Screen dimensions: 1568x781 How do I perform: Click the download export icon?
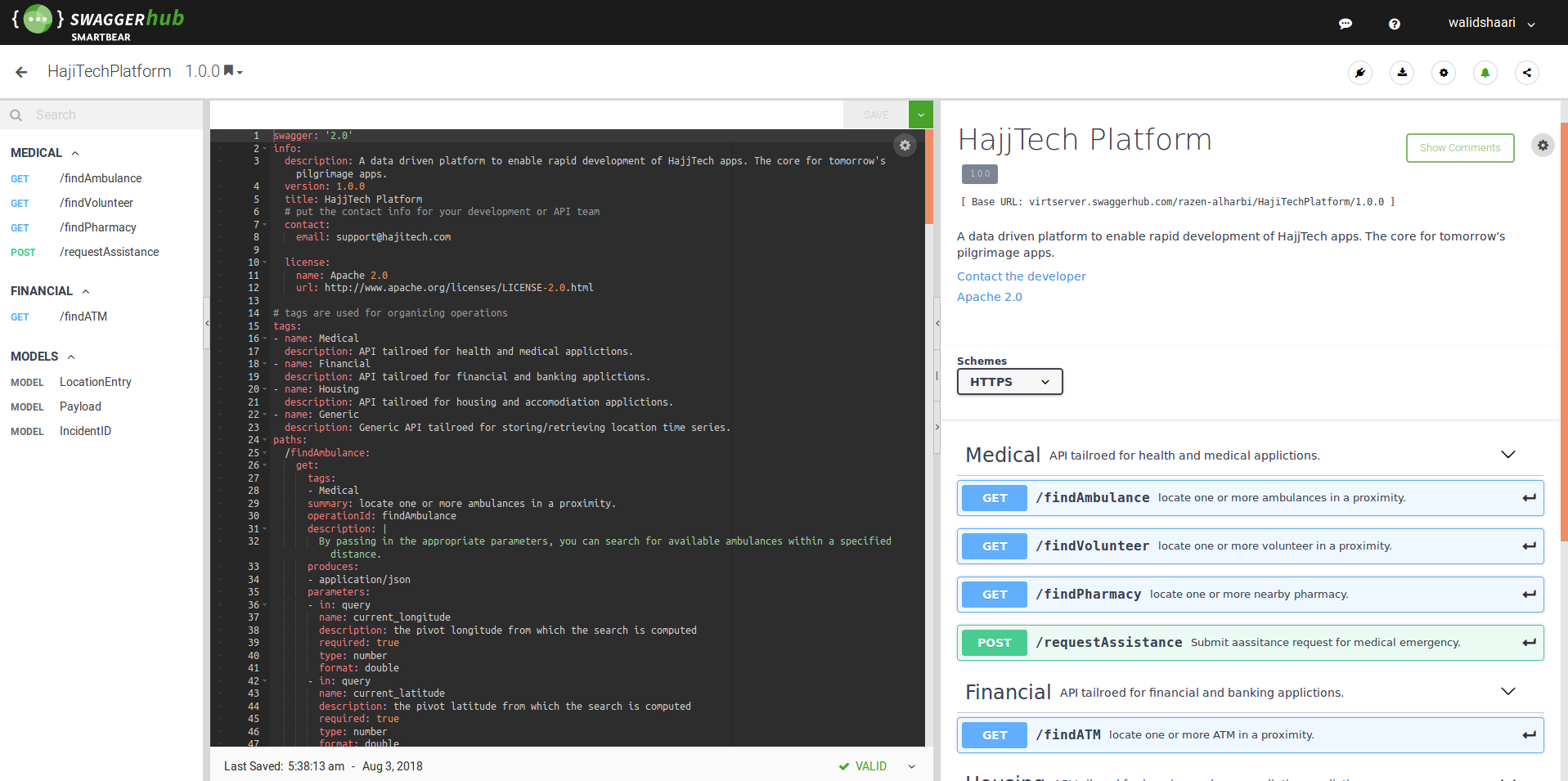tap(1402, 73)
